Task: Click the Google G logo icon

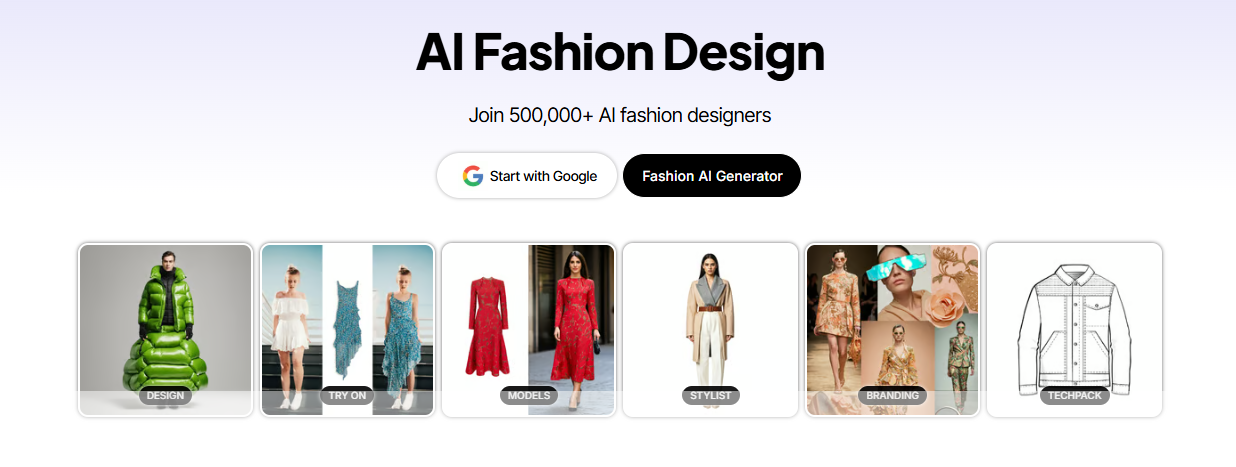Action: coord(473,176)
